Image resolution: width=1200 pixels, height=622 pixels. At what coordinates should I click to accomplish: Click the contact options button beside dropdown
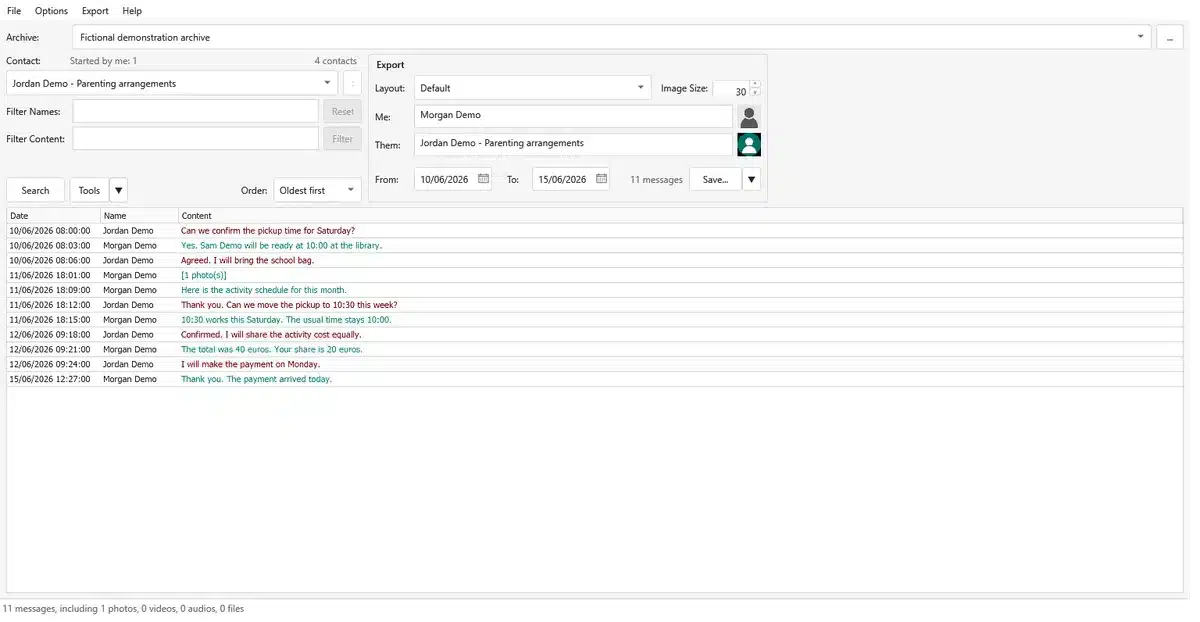(352, 83)
